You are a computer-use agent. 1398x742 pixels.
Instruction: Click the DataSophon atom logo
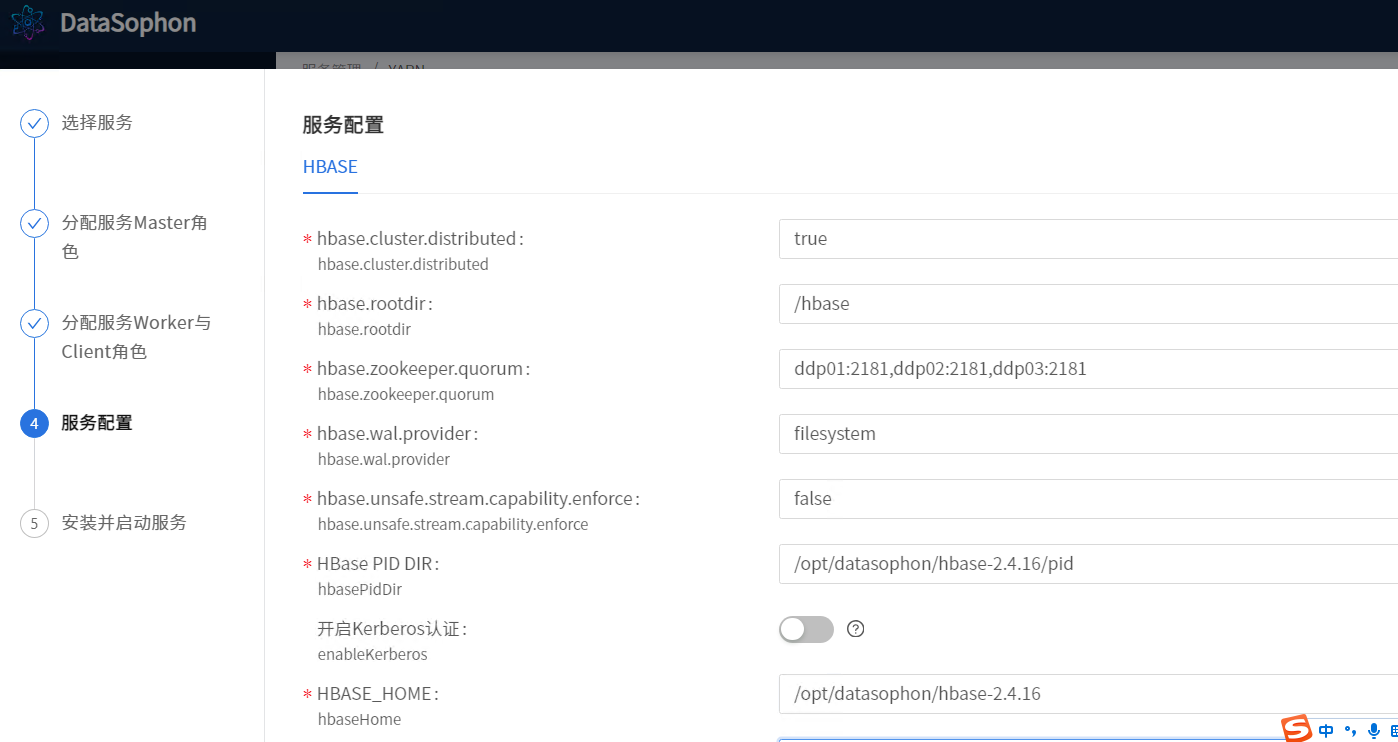point(28,22)
